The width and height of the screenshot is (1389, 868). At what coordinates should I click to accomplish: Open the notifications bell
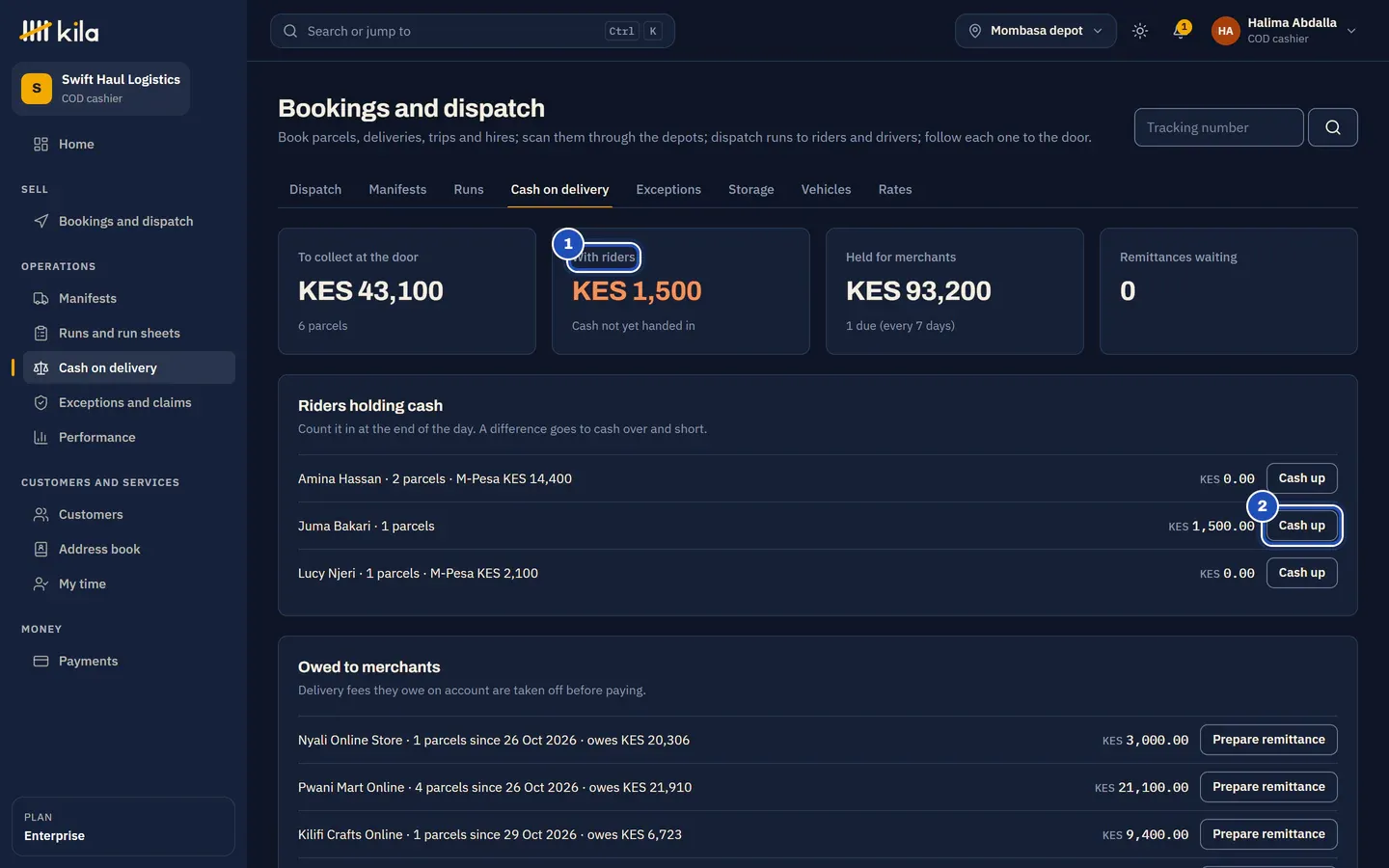(x=1180, y=31)
